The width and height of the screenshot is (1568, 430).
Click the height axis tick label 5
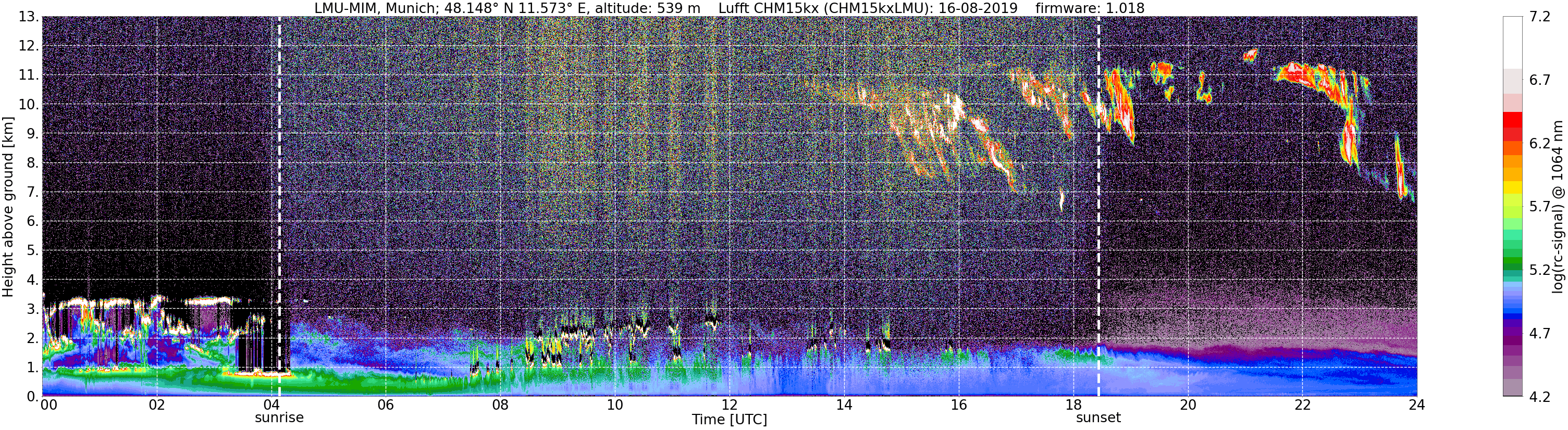coord(33,250)
